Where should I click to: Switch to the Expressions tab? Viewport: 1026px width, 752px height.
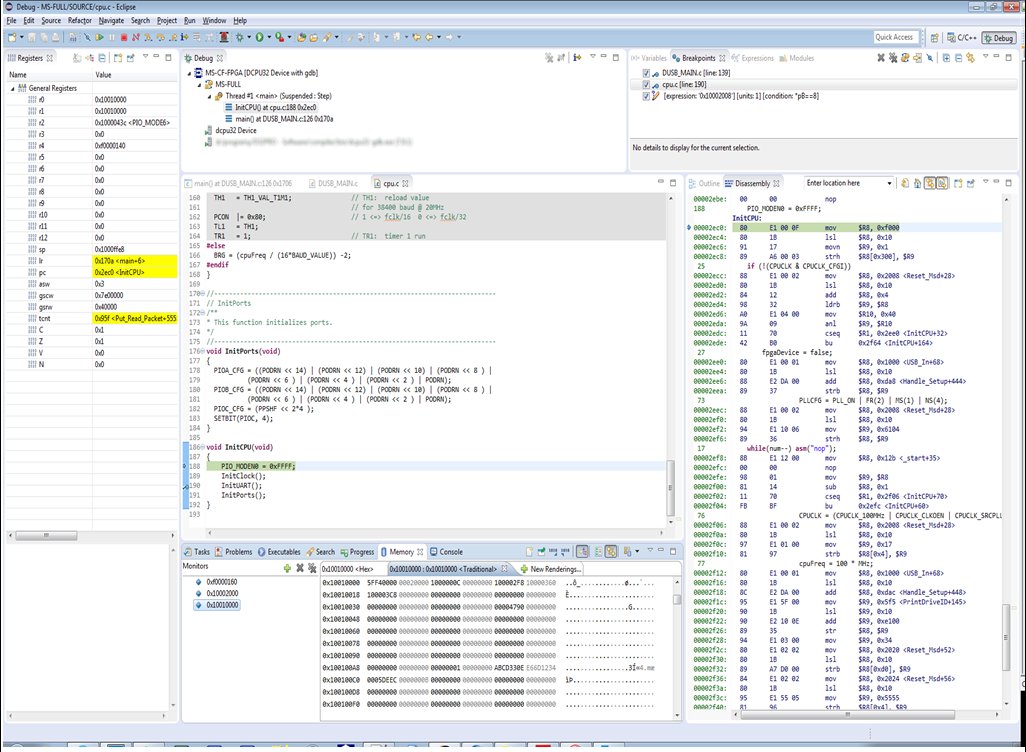[x=752, y=58]
